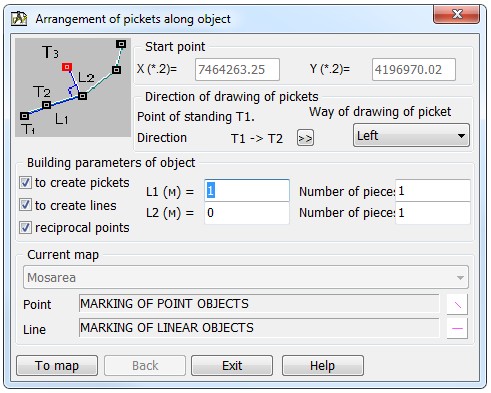Click the line marking symbol preview icon
This screenshot has height=393, width=491.
tap(457, 328)
